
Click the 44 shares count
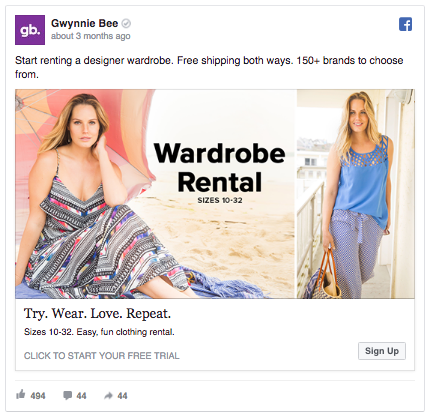[x=122, y=396]
